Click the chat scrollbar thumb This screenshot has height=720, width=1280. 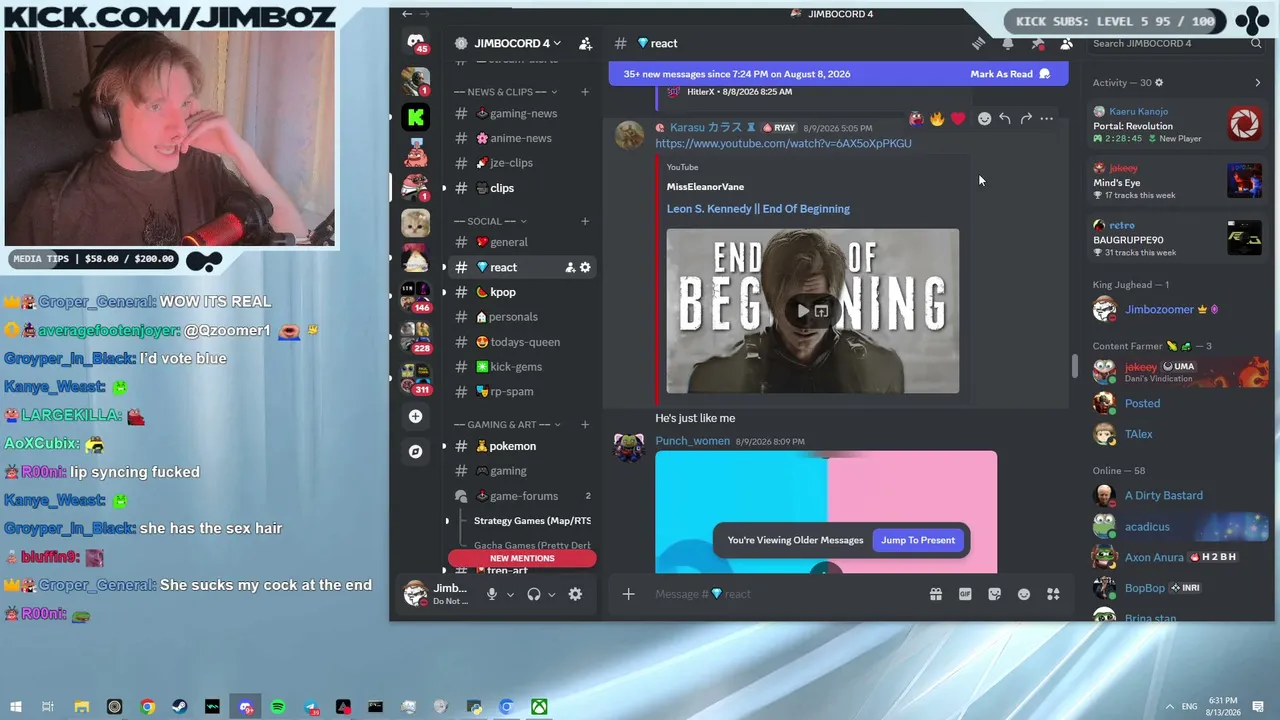(1075, 366)
